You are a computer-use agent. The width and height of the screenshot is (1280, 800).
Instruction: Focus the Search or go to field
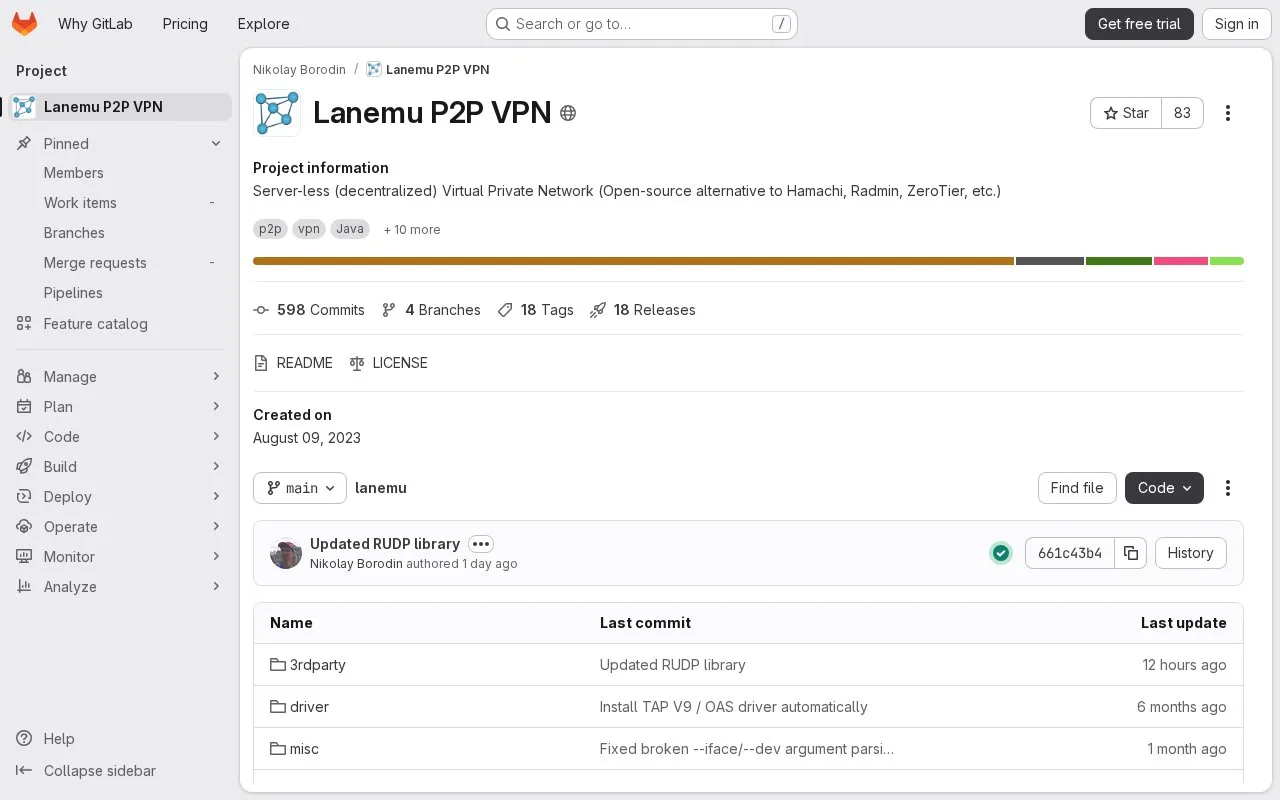(x=642, y=24)
